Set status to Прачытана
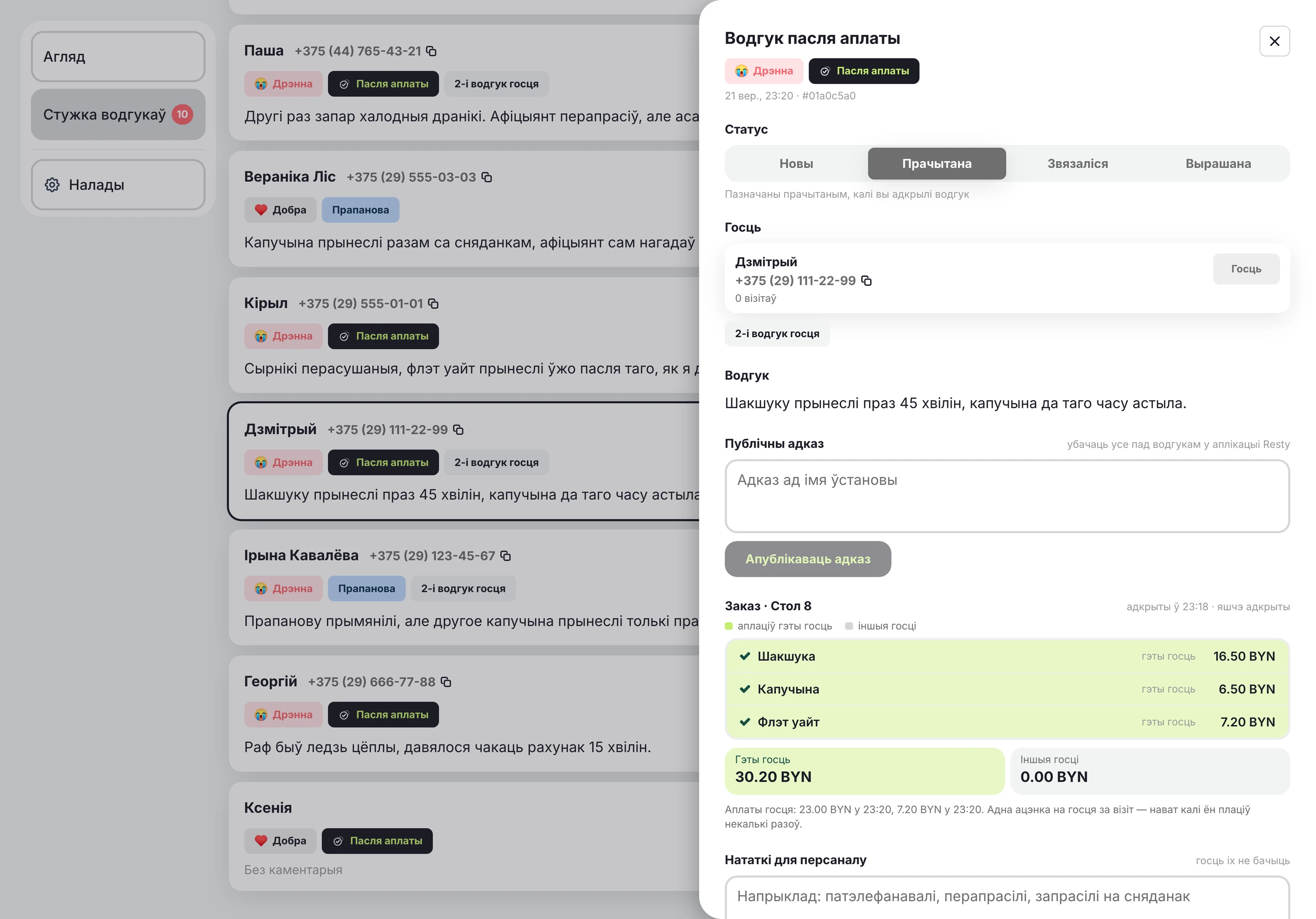1316x919 pixels. [x=937, y=164]
